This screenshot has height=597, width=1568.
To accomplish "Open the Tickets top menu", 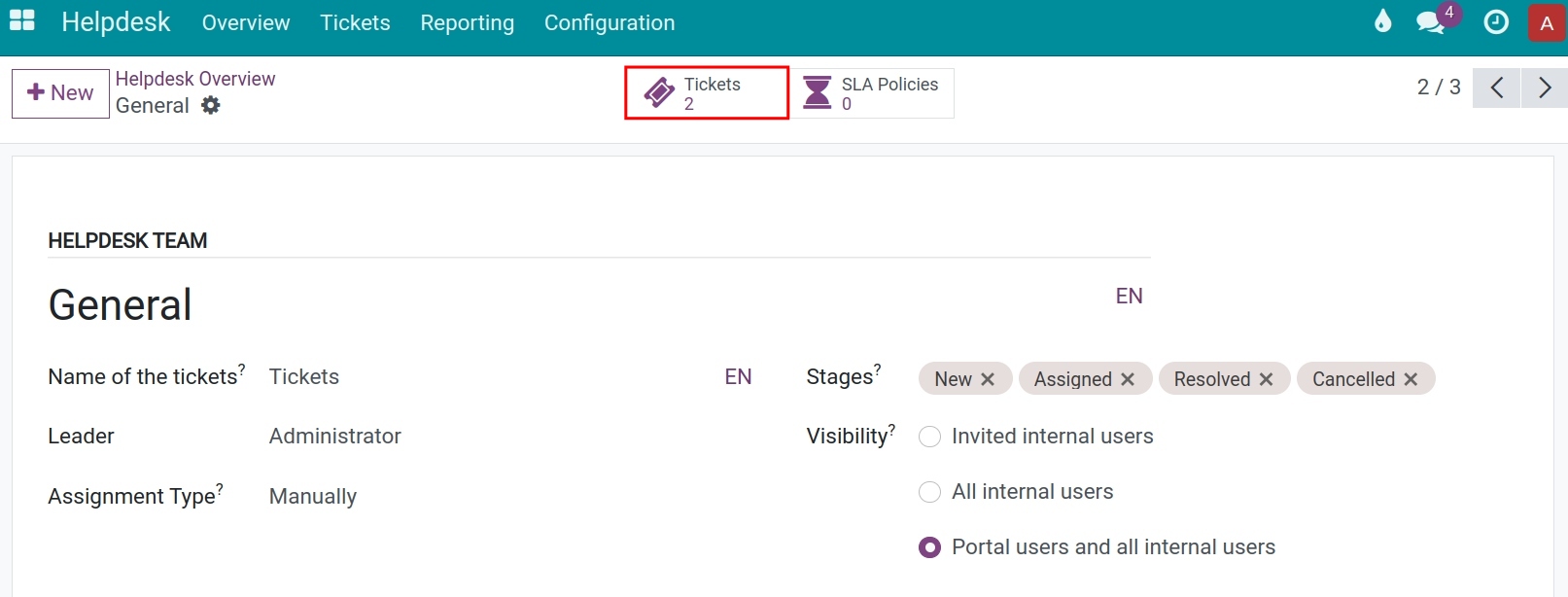I will 355,22.
